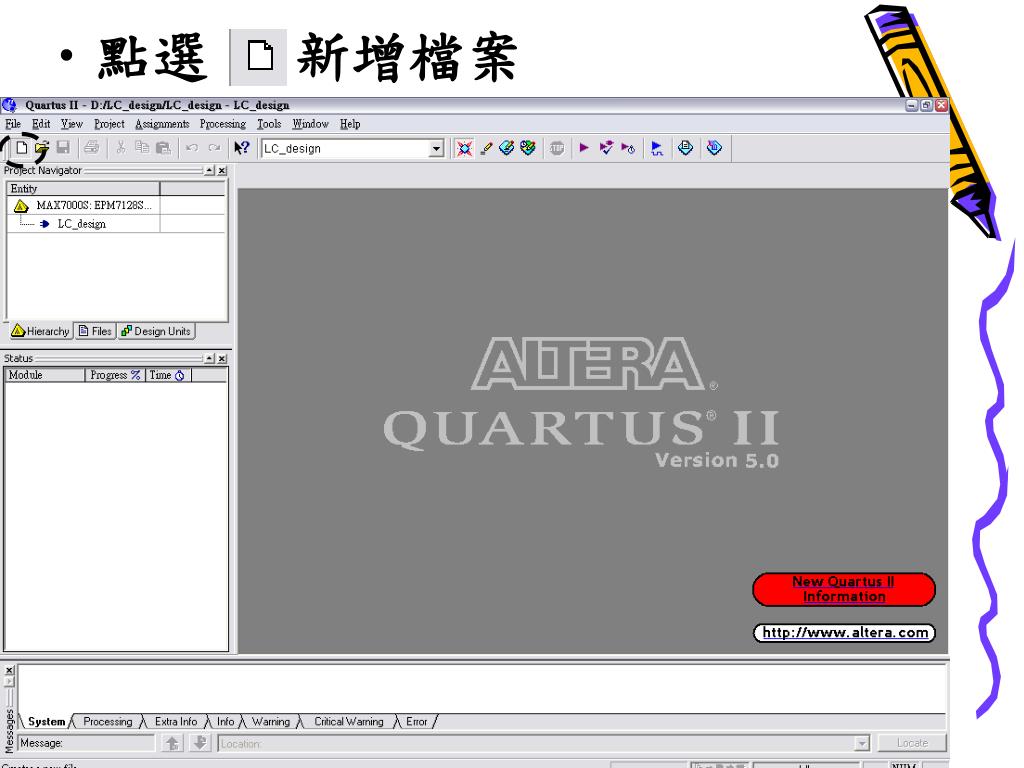Click the Cut scissors icon
Viewport: 1024px width, 768px height.
(121, 148)
